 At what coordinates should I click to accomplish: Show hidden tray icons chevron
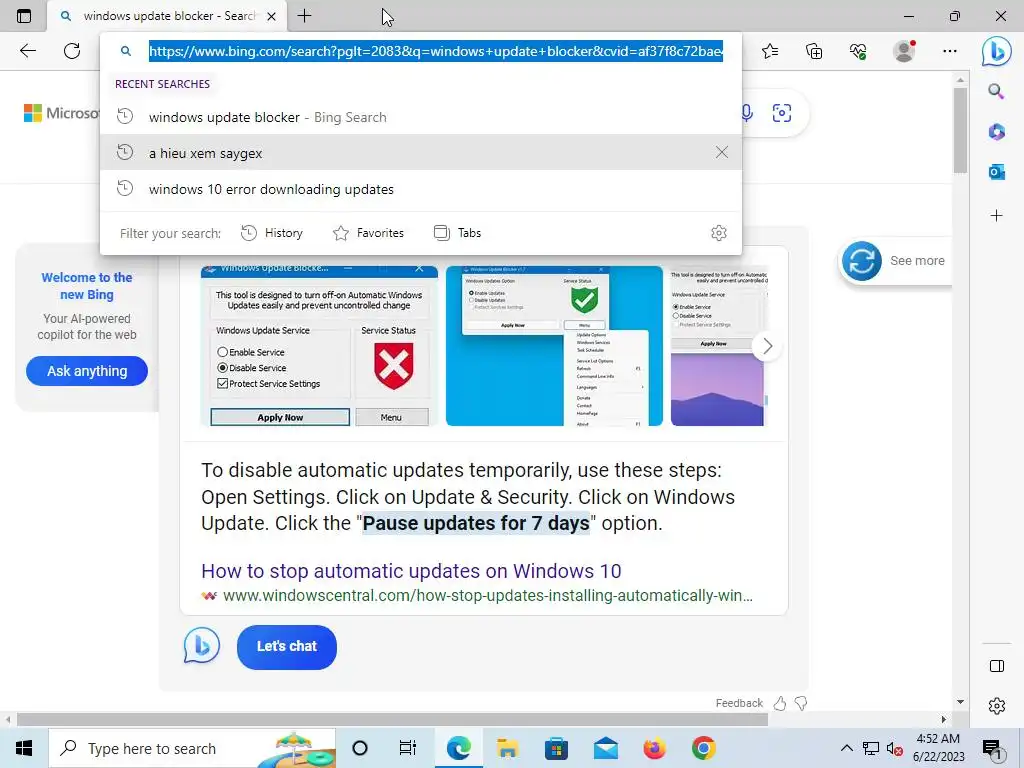[846, 748]
